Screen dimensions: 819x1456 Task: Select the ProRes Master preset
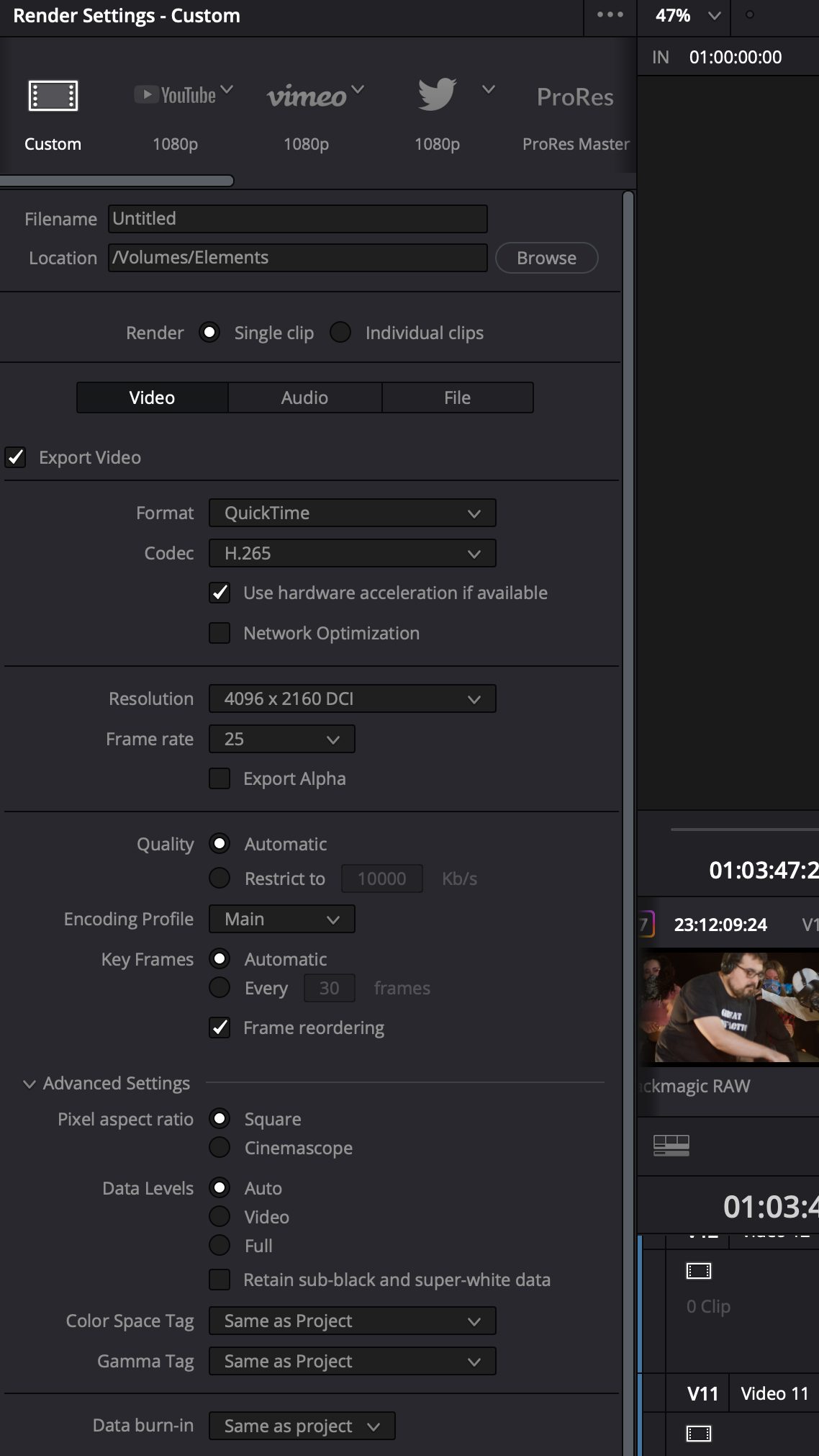point(576,96)
